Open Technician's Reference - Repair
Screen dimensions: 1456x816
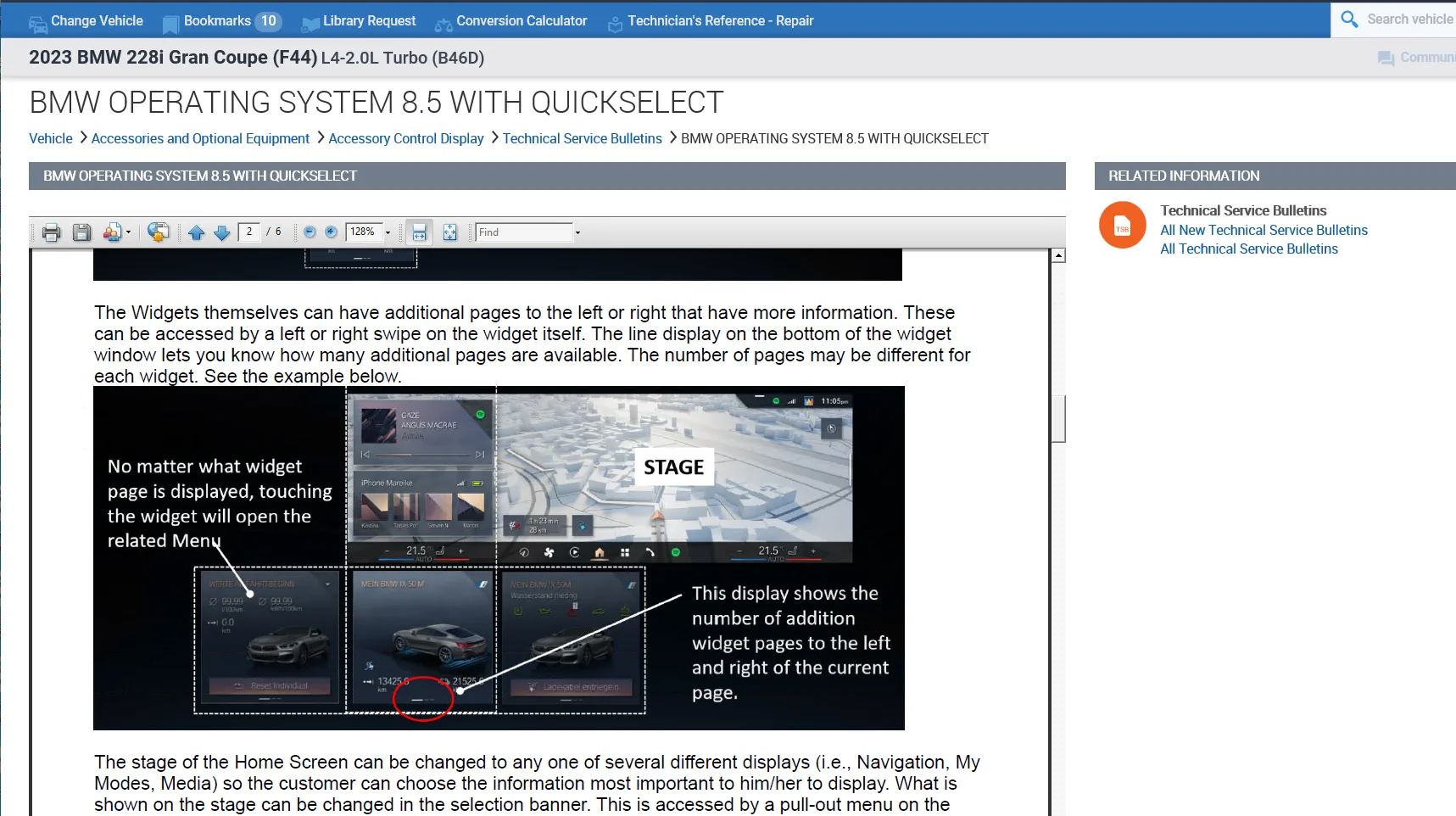click(720, 21)
